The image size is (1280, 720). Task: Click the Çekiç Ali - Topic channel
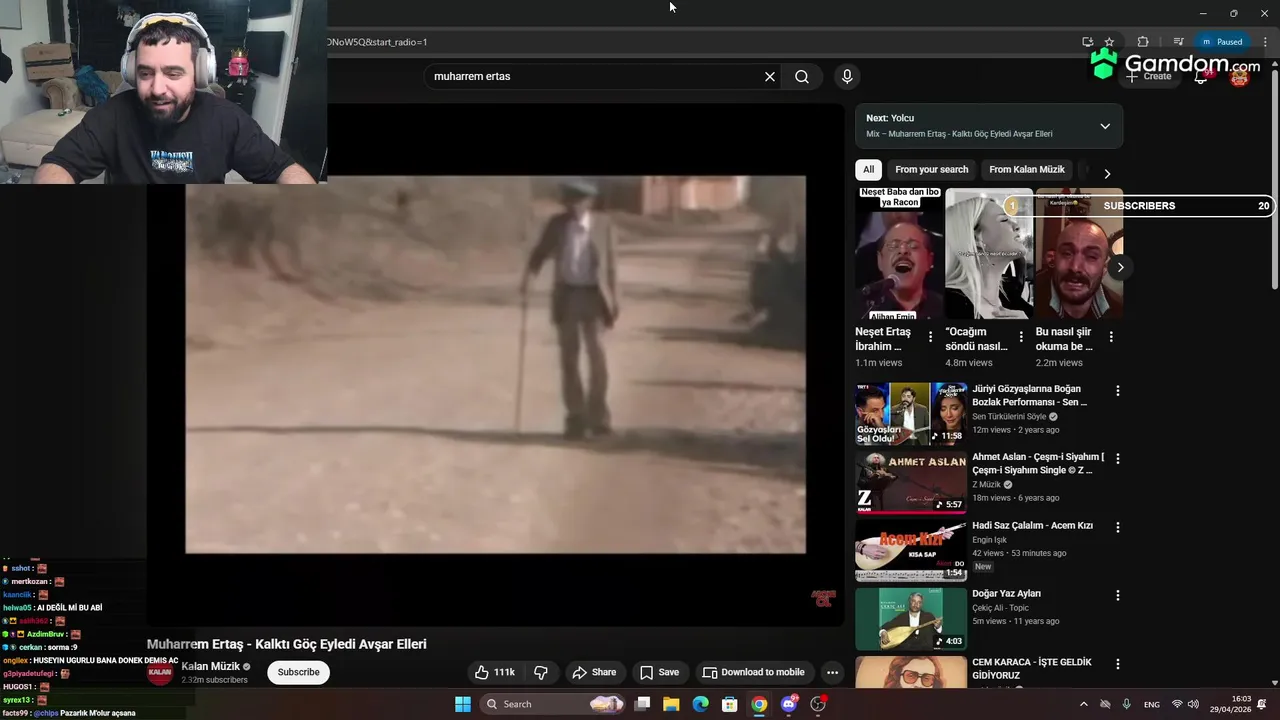click(1000, 608)
